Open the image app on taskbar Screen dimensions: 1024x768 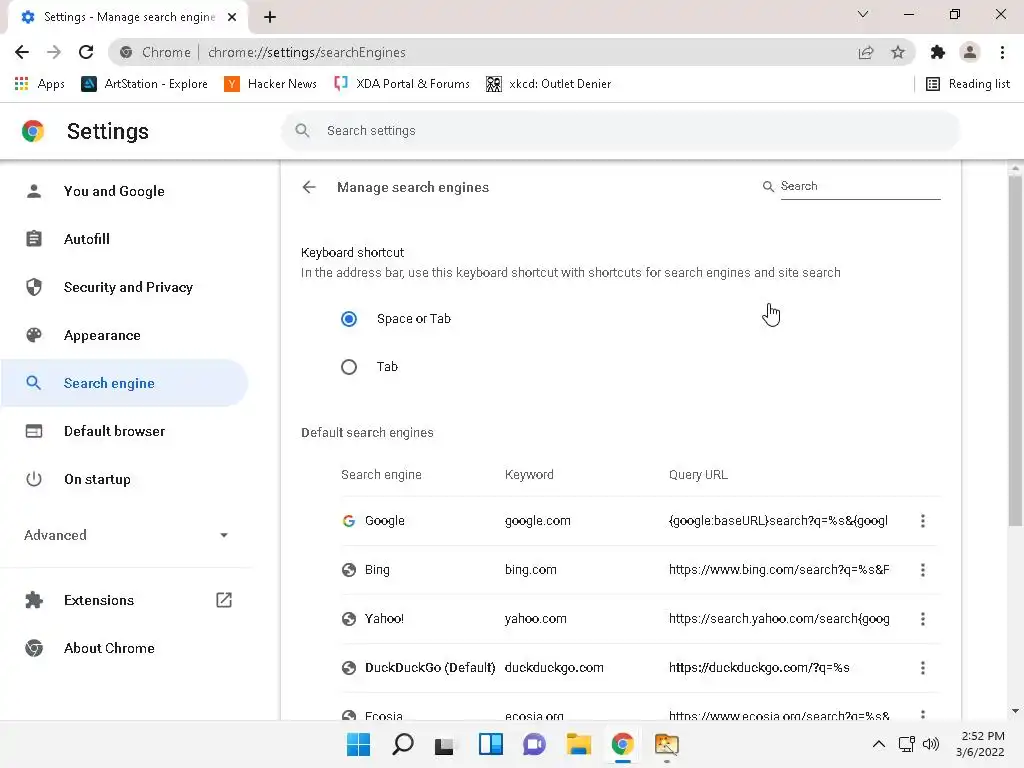(666, 744)
